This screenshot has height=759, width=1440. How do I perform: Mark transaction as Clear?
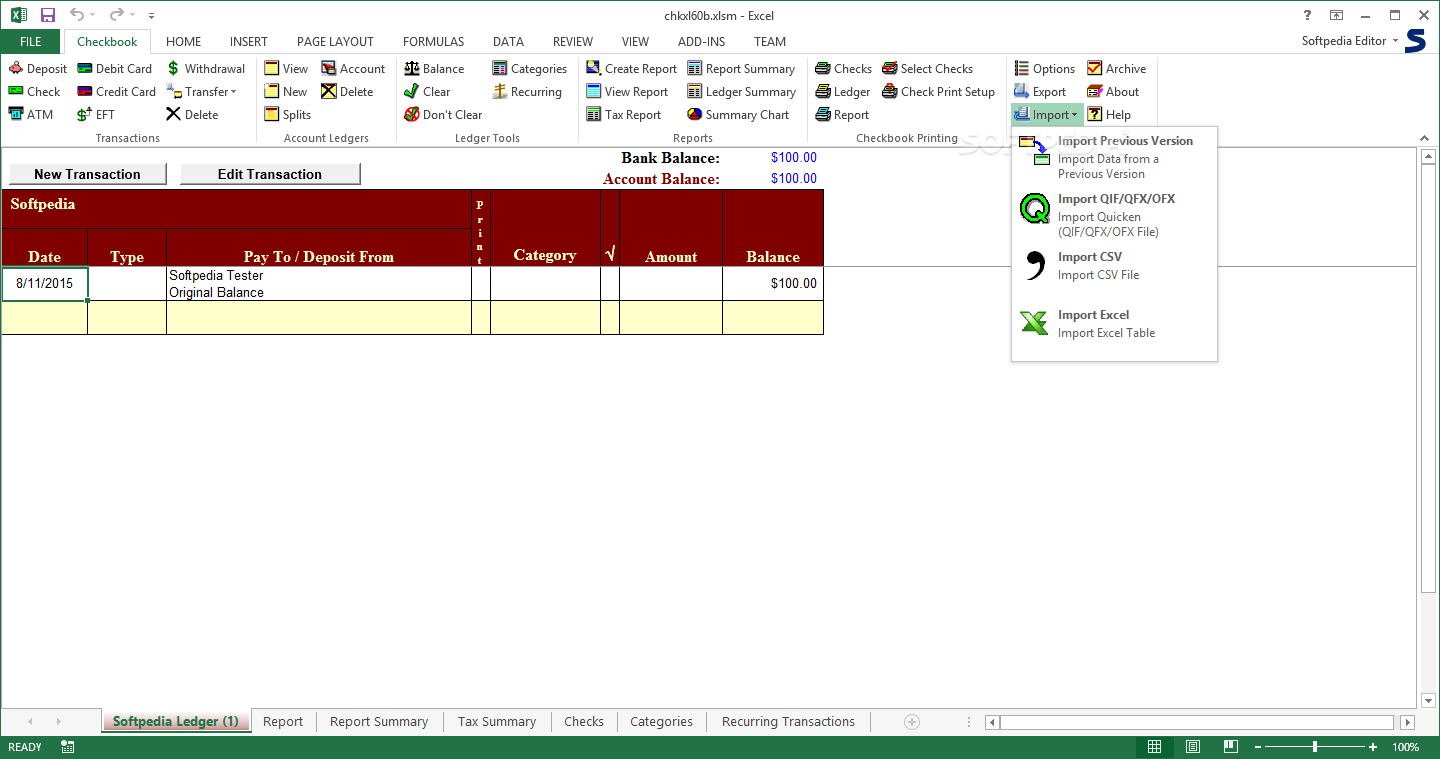coord(427,92)
